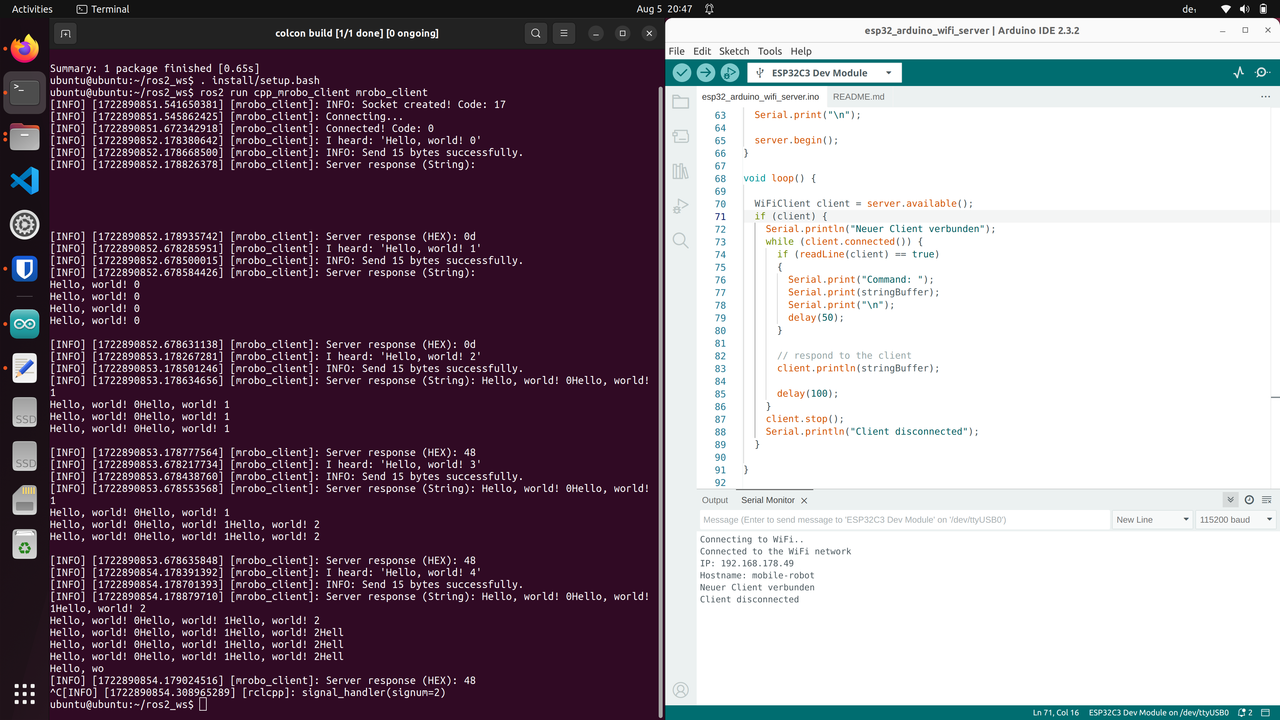Viewport: 1280px width, 720px height.
Task: Open Visual Studio Code from the dock
Action: point(25,180)
